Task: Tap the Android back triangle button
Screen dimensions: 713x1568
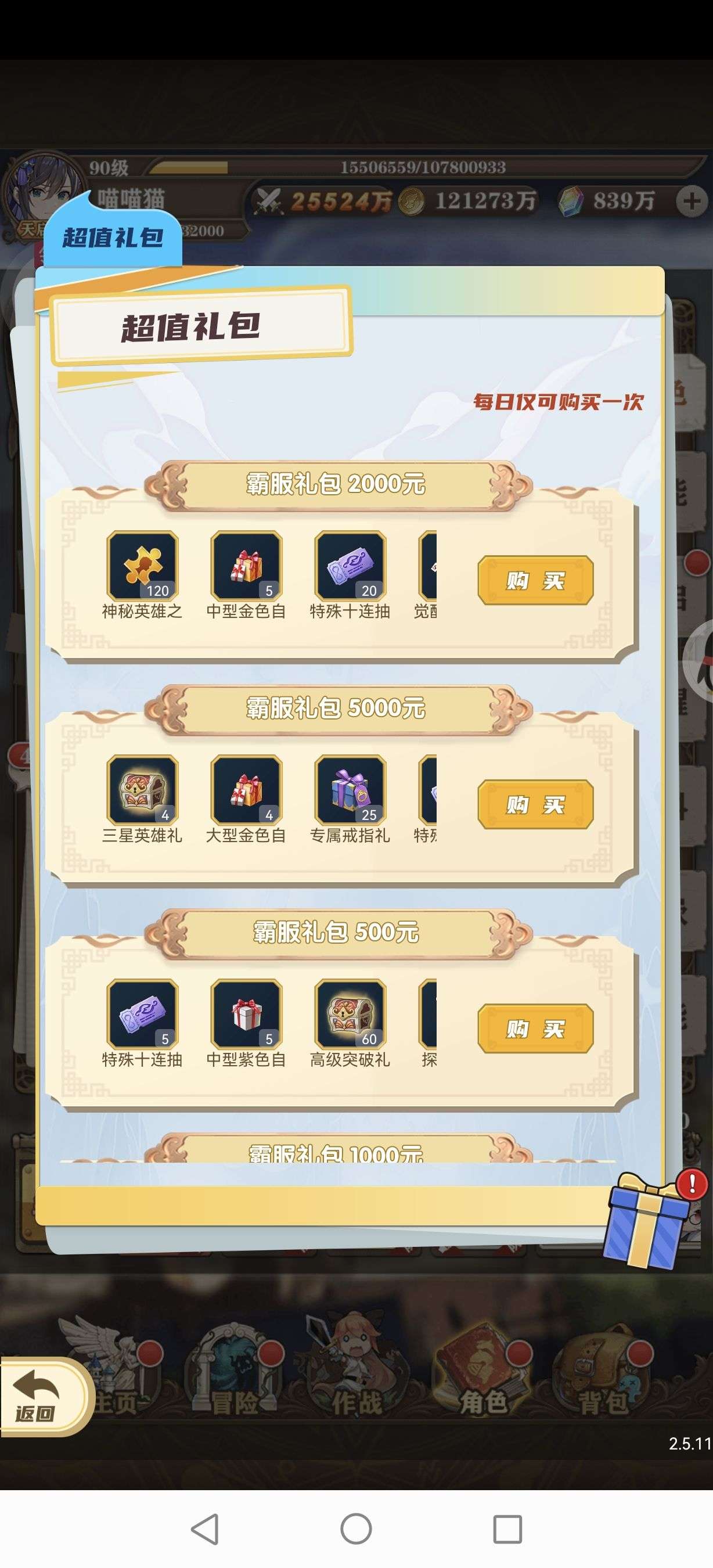Action: tap(206, 1529)
